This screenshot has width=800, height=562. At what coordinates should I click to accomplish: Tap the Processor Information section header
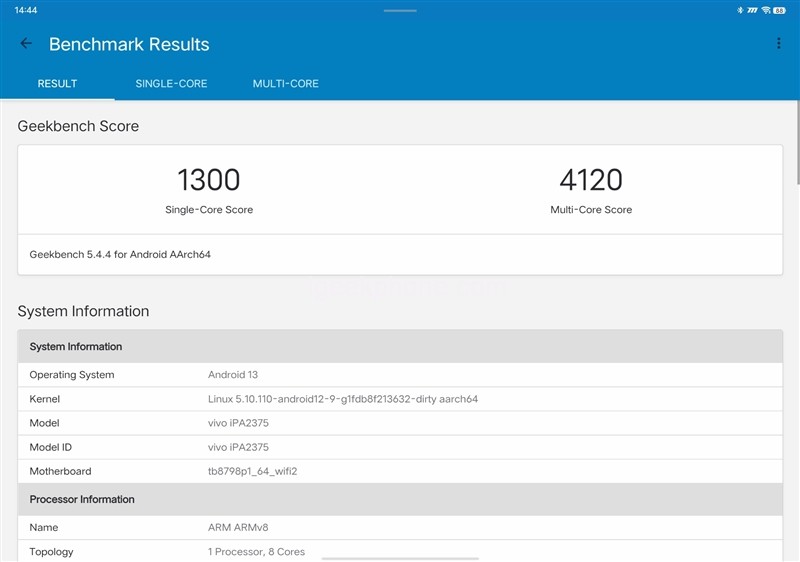pyautogui.click(x=400, y=499)
